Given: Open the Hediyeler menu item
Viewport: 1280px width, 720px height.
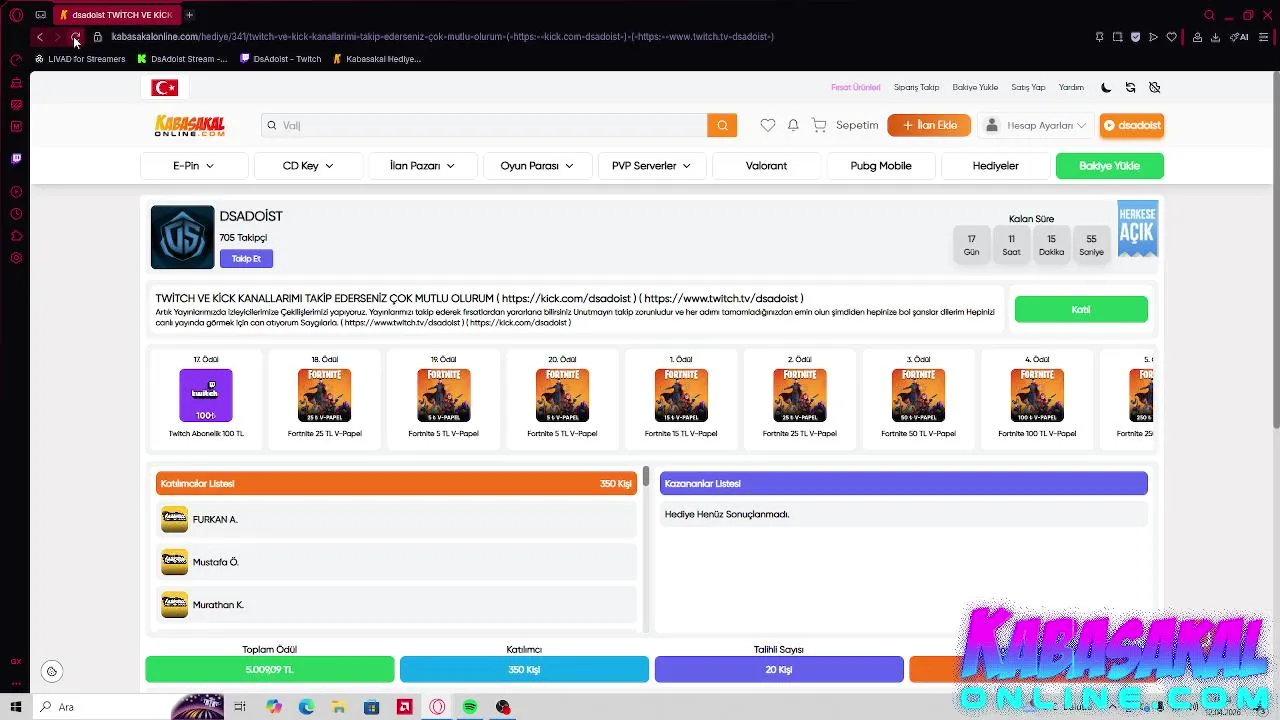Looking at the screenshot, I should click(x=995, y=166).
